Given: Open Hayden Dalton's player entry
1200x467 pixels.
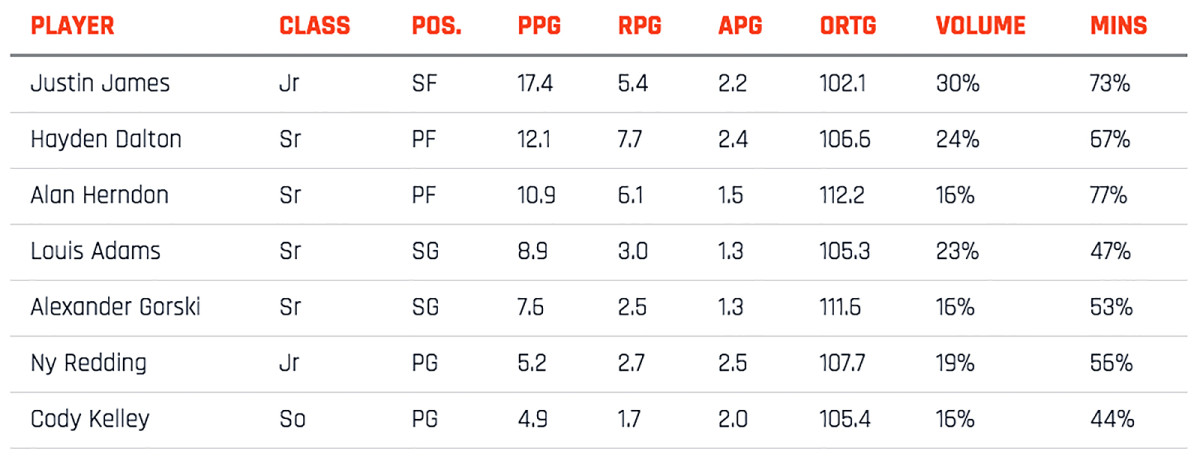Looking at the screenshot, I should (106, 139).
